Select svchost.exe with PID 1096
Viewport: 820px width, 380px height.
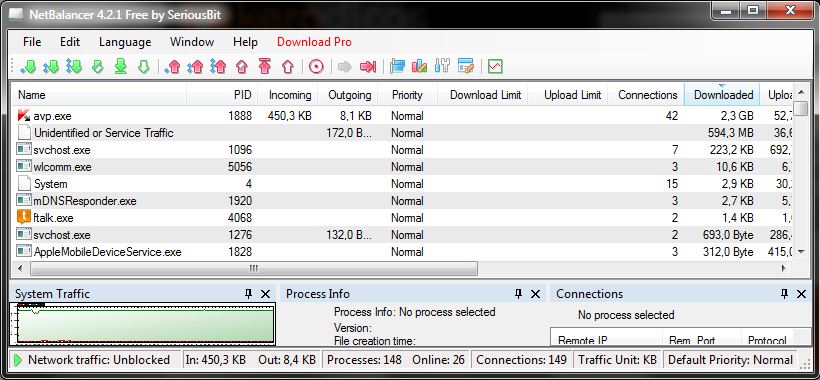(x=403, y=150)
